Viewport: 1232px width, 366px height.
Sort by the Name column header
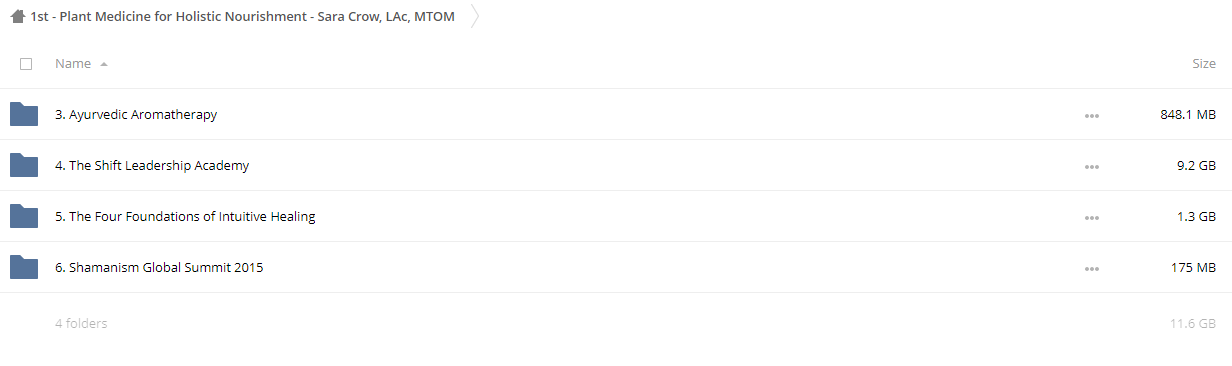(73, 64)
